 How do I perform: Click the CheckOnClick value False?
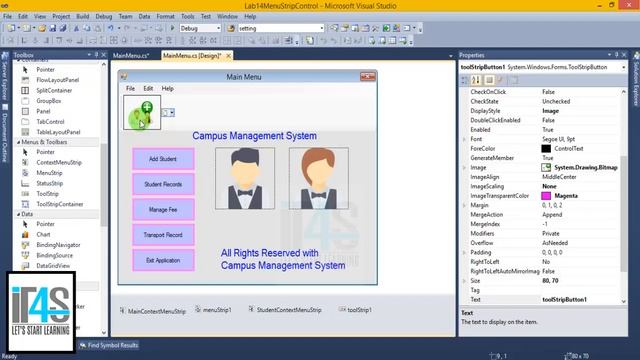pos(548,92)
